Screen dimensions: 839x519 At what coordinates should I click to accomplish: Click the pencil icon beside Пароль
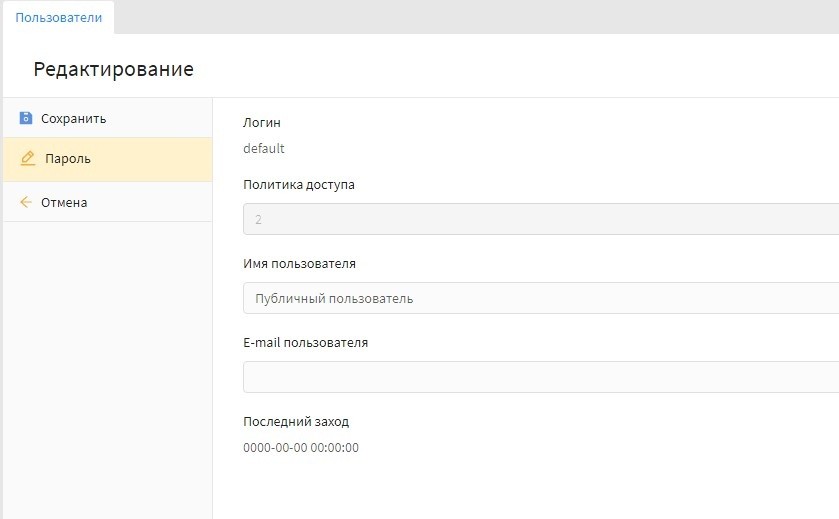pyautogui.click(x=27, y=158)
